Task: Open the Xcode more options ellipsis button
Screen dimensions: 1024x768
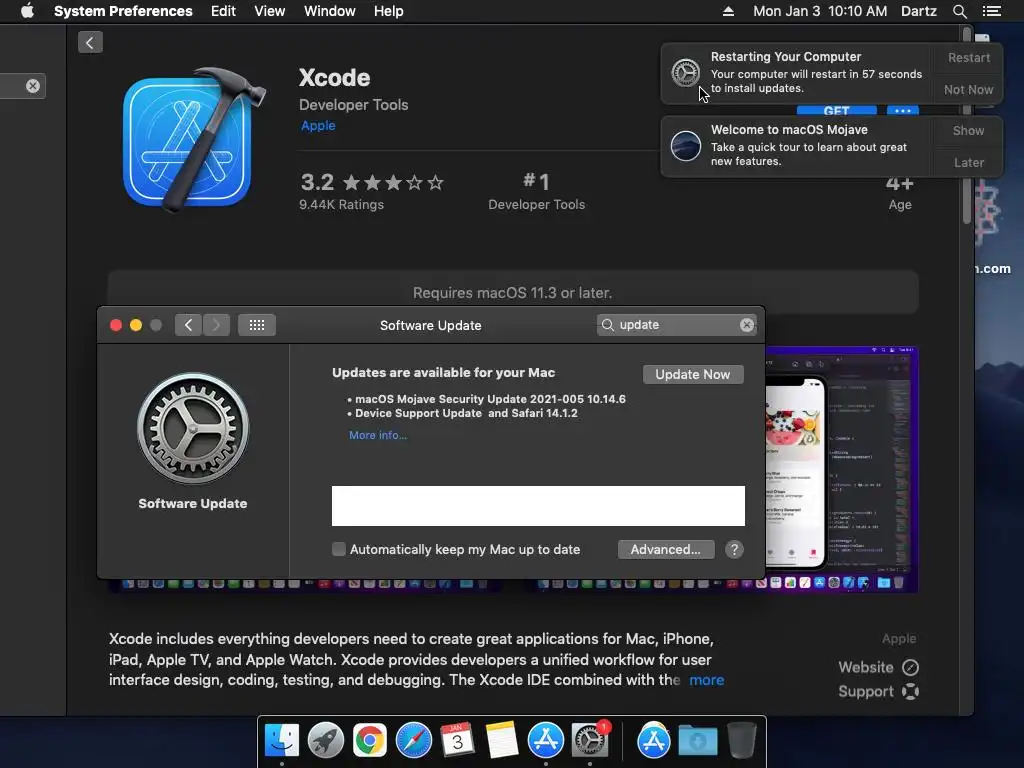Action: click(x=903, y=110)
